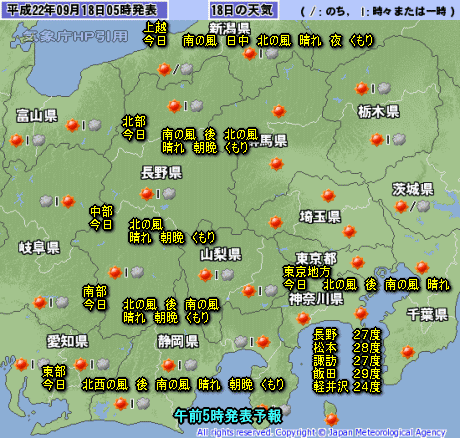Click the 18日の天気 title box
Viewport: 460px width, 438px height.
point(244,10)
